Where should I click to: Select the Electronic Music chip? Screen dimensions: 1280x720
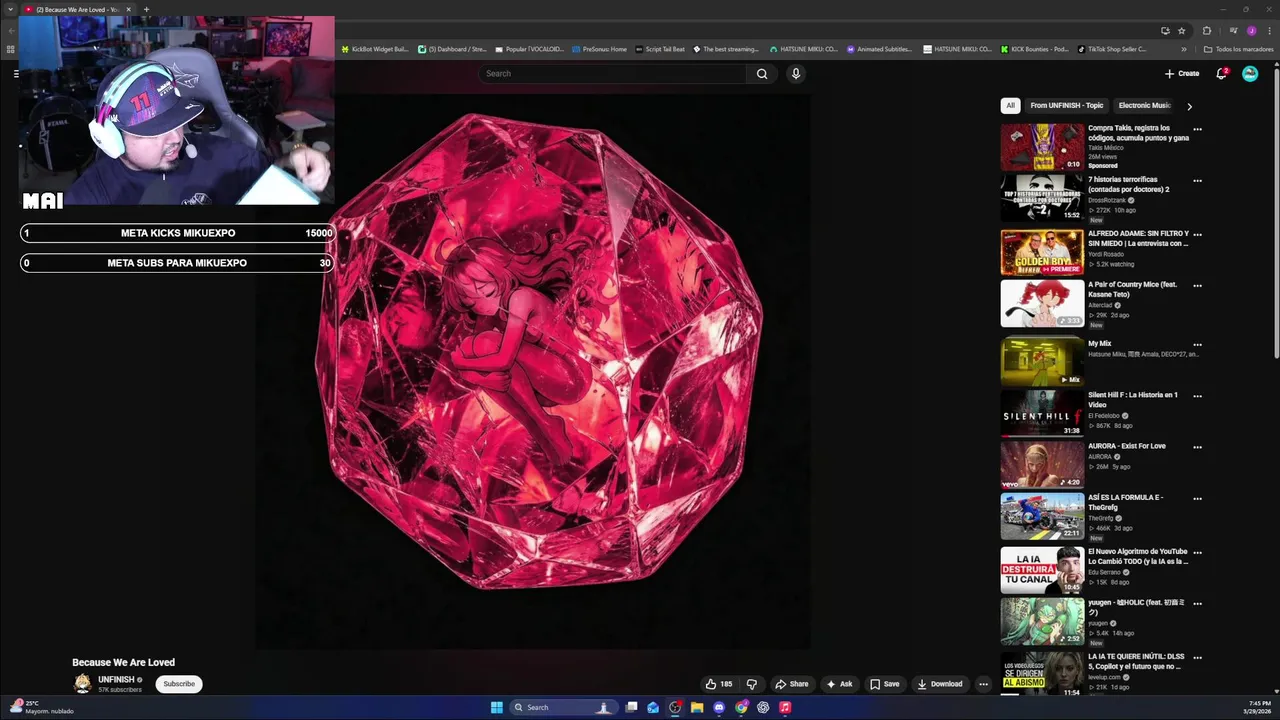(x=1144, y=106)
